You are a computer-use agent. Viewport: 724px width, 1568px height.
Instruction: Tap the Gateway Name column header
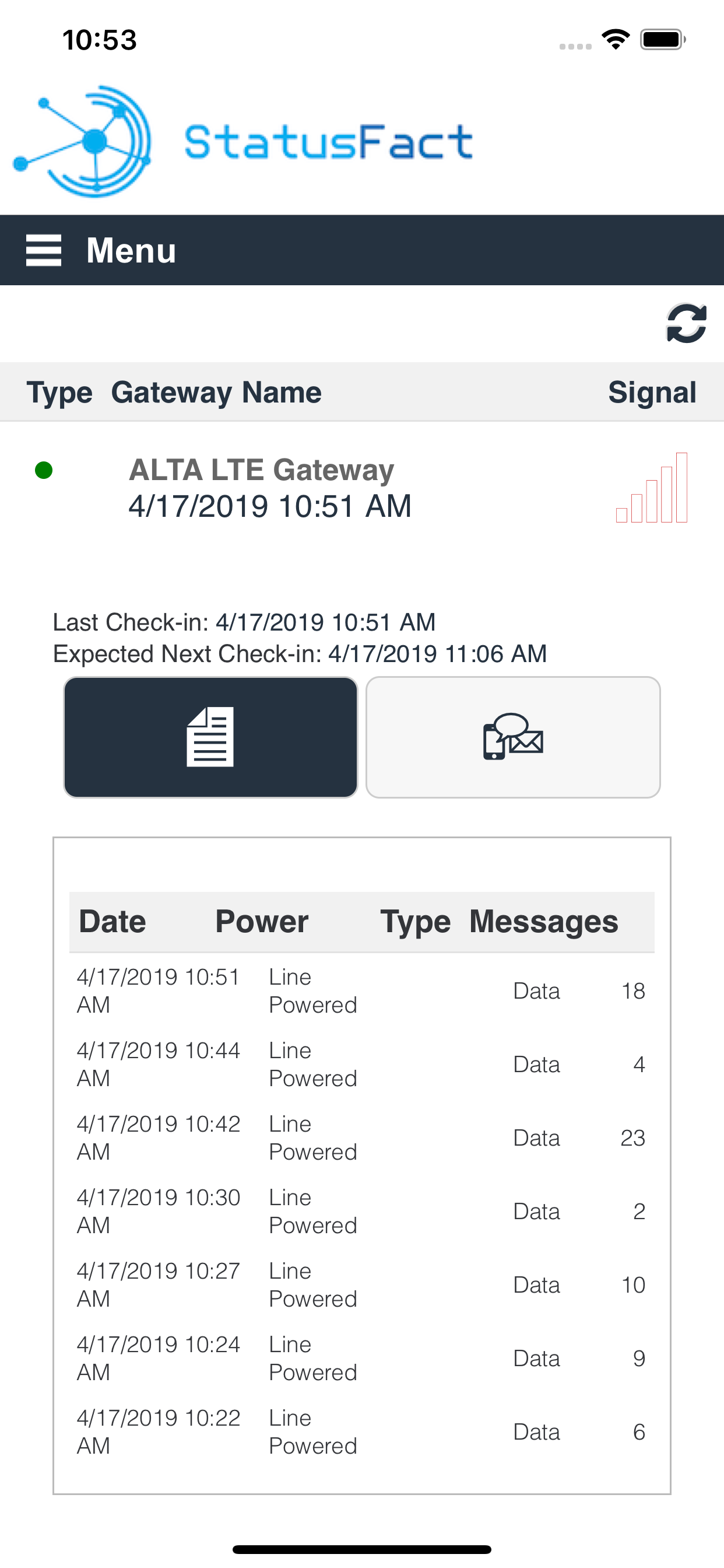[216, 393]
